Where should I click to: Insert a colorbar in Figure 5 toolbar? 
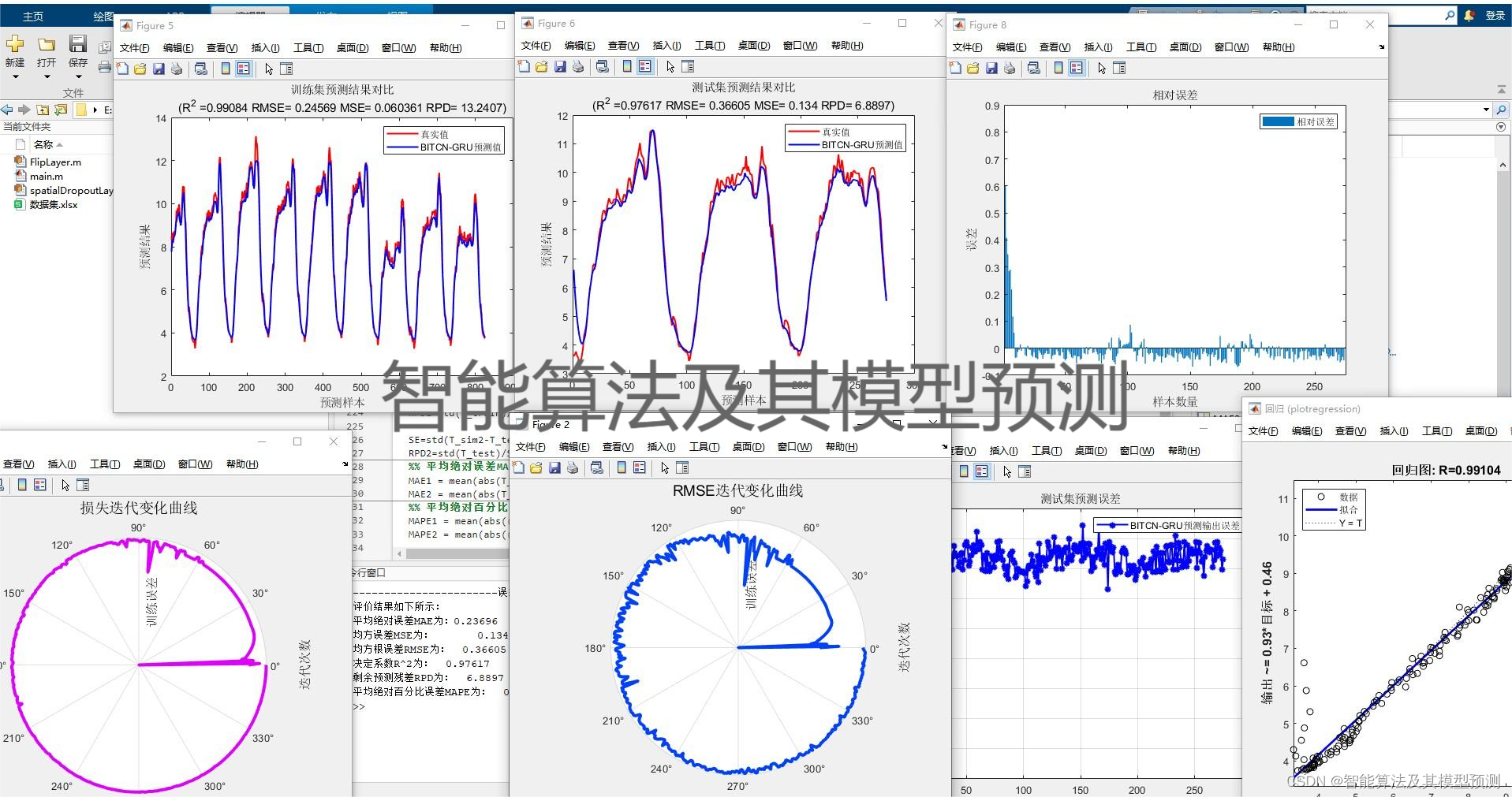(226, 69)
